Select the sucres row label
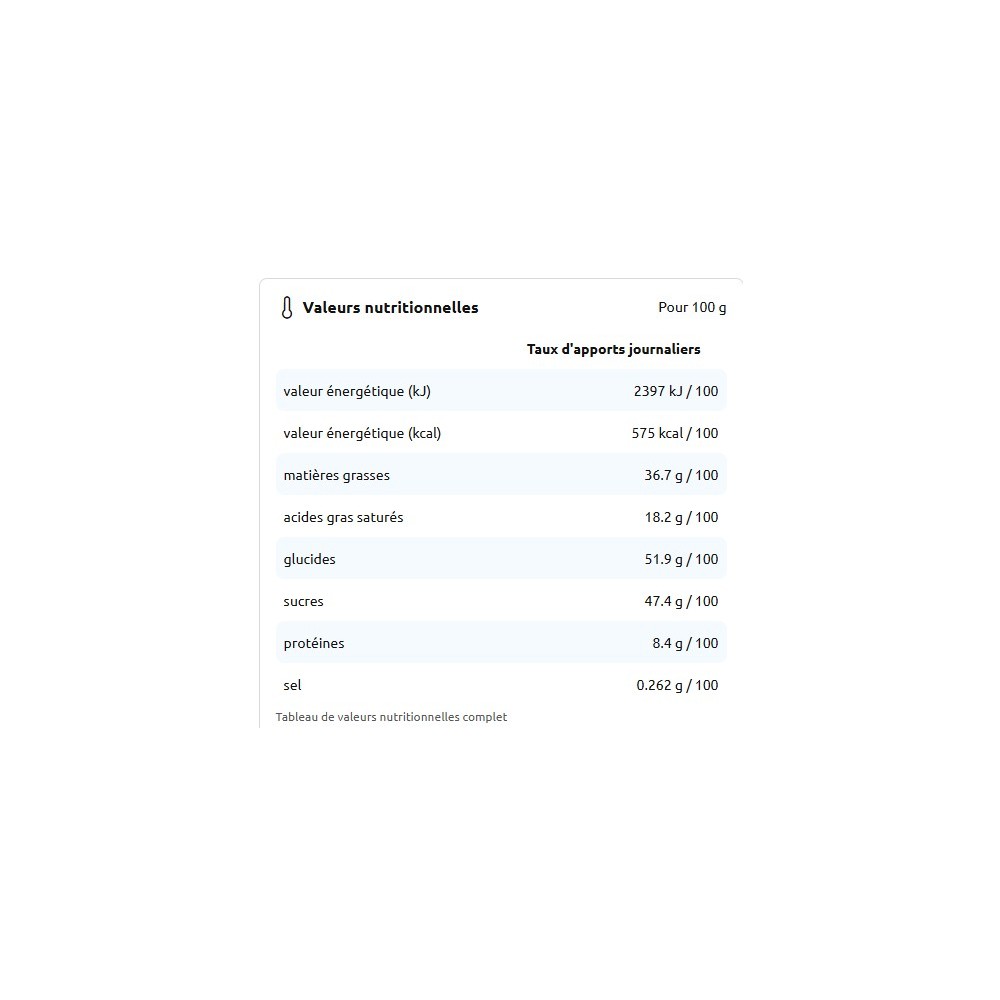Viewport: 1000px width, 1000px height. coord(304,601)
